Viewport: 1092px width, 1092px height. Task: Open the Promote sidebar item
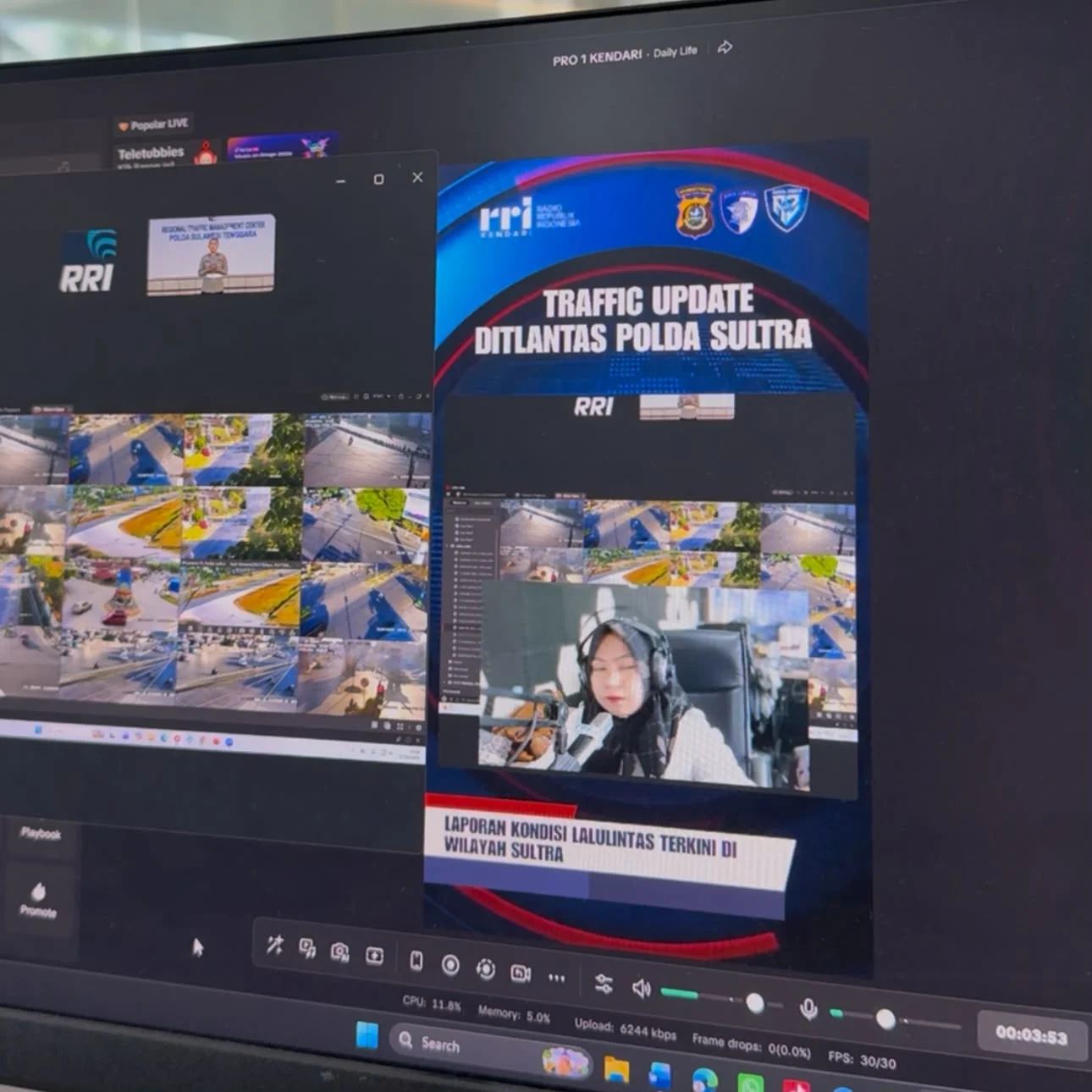tap(38, 901)
